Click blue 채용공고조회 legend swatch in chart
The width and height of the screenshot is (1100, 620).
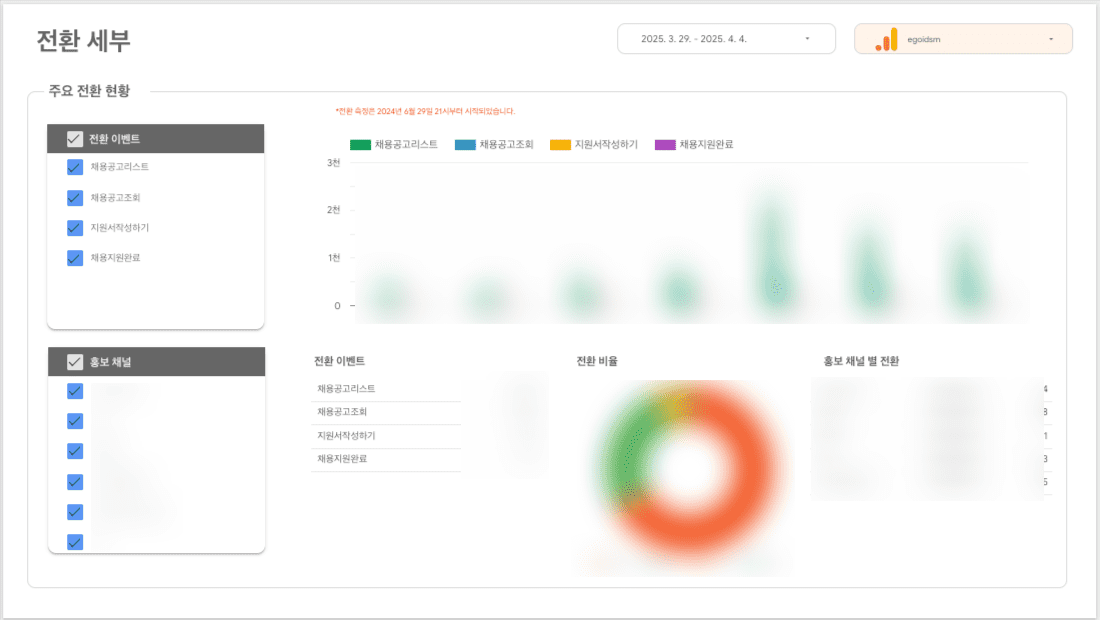coord(465,145)
